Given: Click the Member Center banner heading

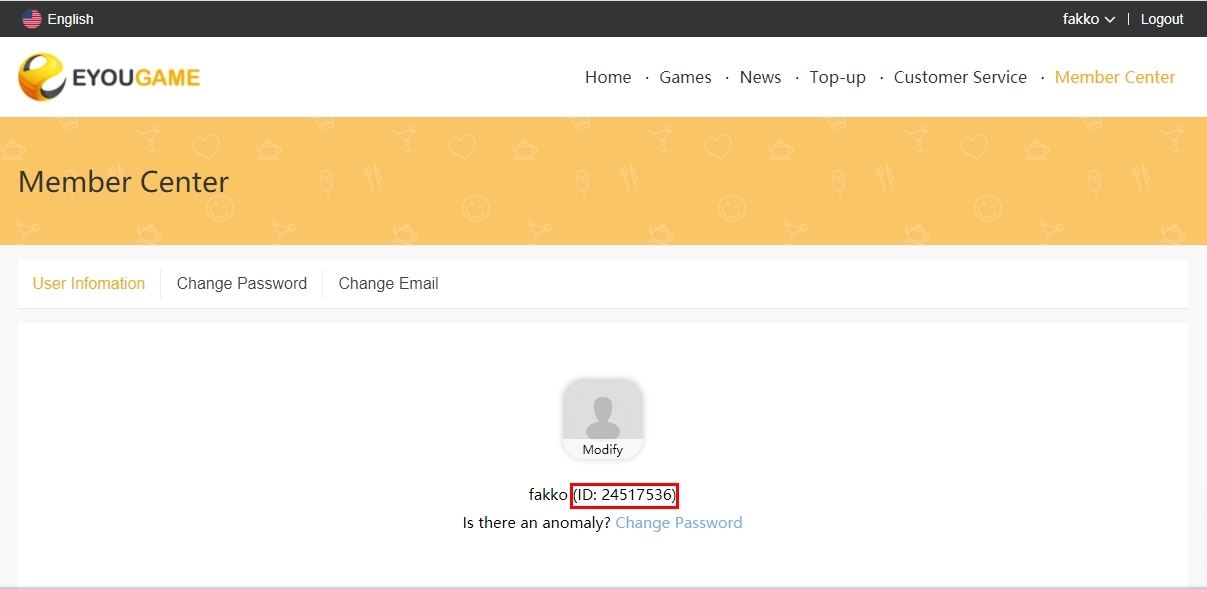Looking at the screenshot, I should pos(124,181).
